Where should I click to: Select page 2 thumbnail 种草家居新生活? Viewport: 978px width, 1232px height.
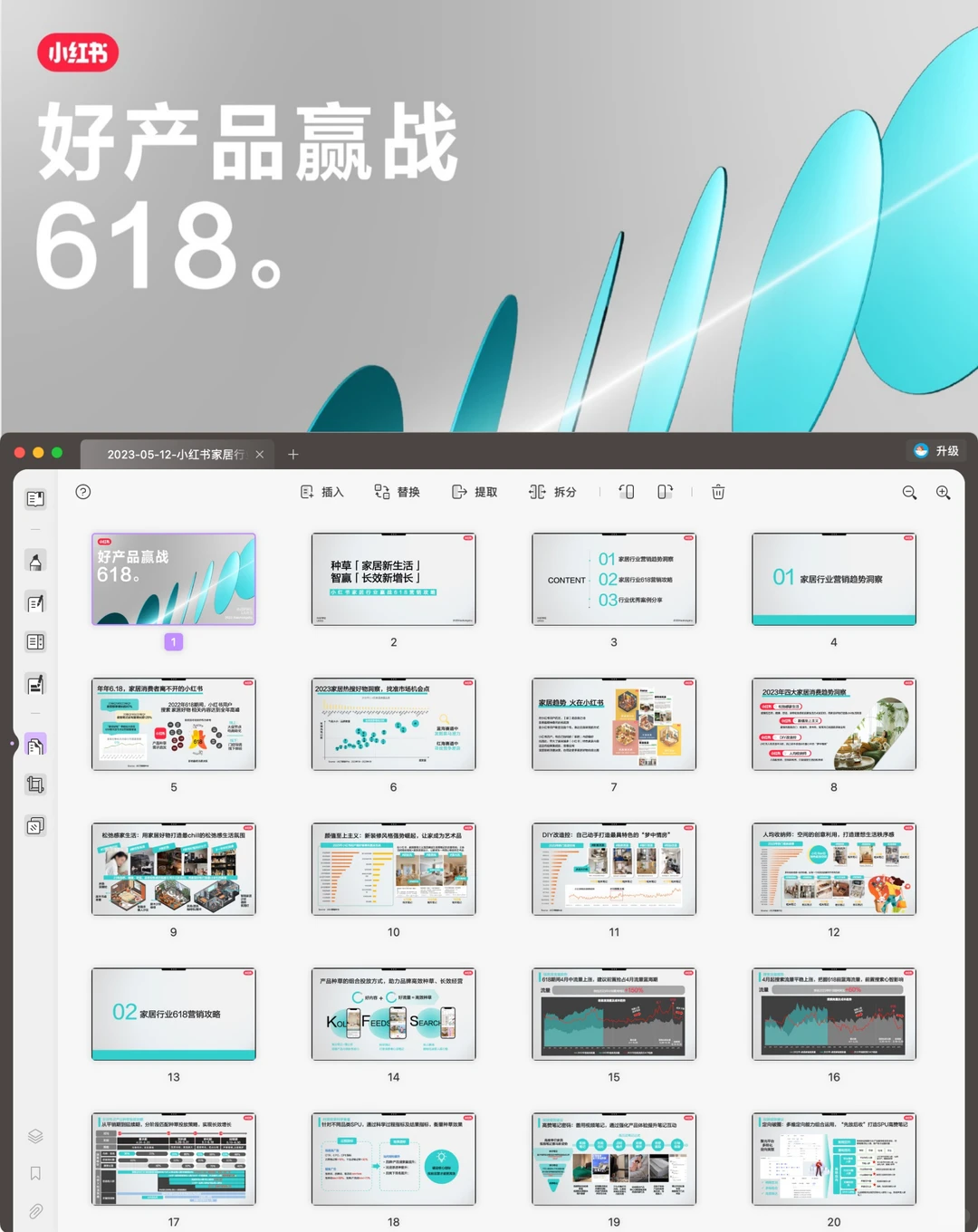pos(394,579)
